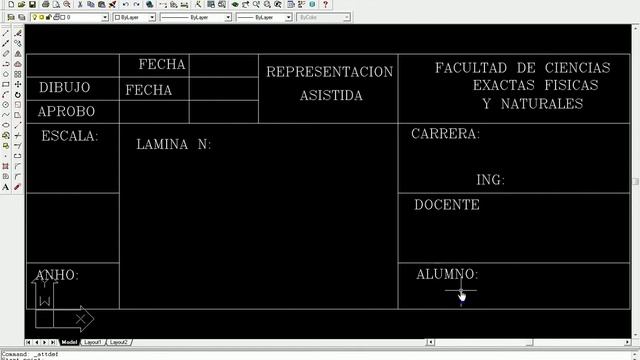This screenshot has height=360, width=640.
Task: Select the Circle draw tool
Action: coord(6,104)
